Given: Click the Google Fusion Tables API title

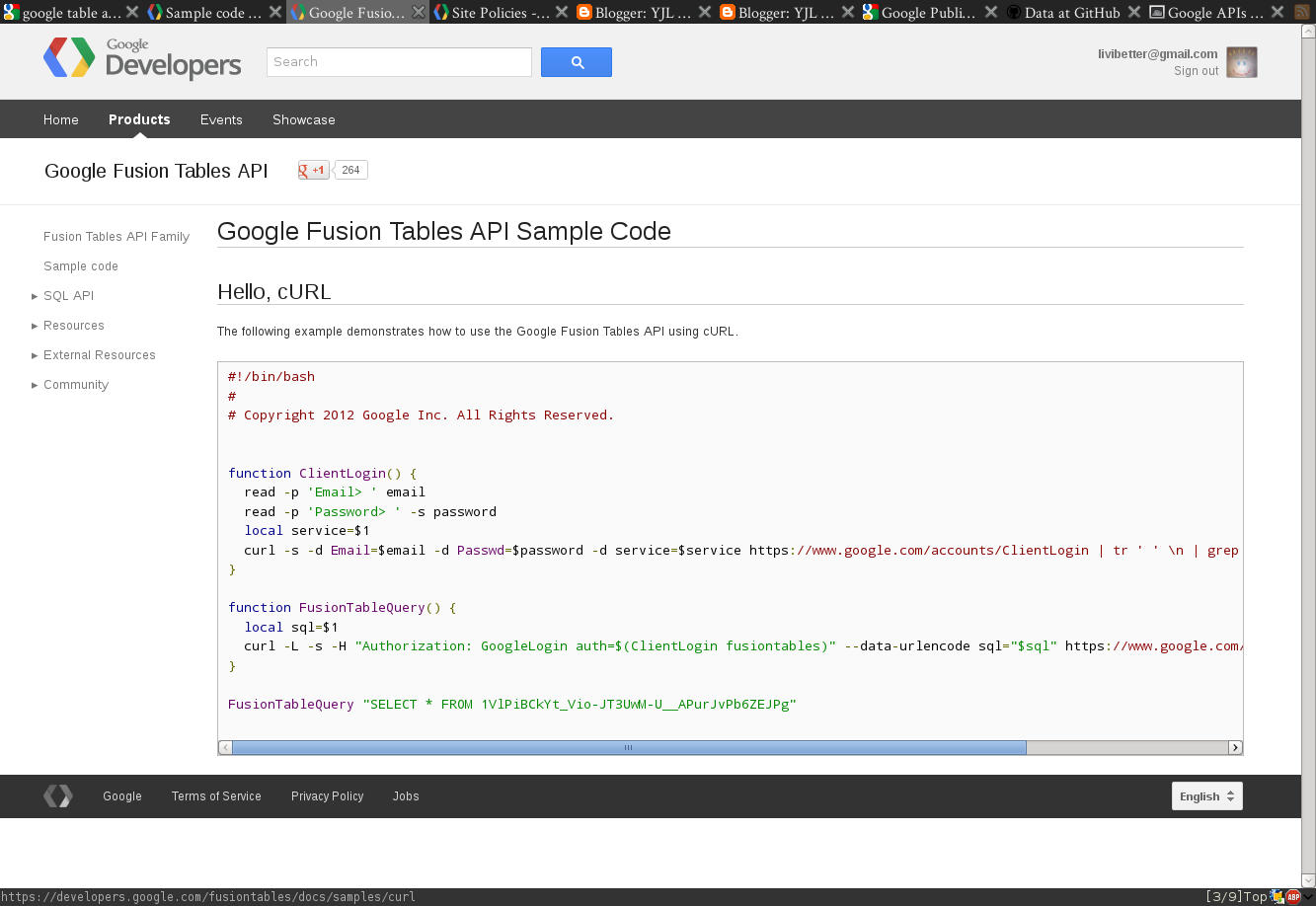Looking at the screenshot, I should (x=156, y=171).
